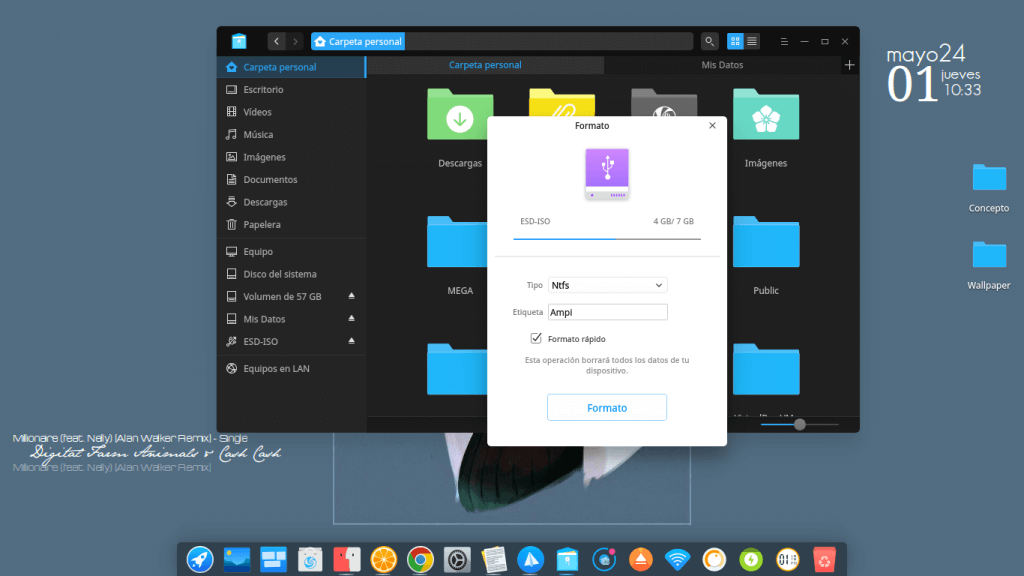Go back with the navigation arrow

[277, 41]
